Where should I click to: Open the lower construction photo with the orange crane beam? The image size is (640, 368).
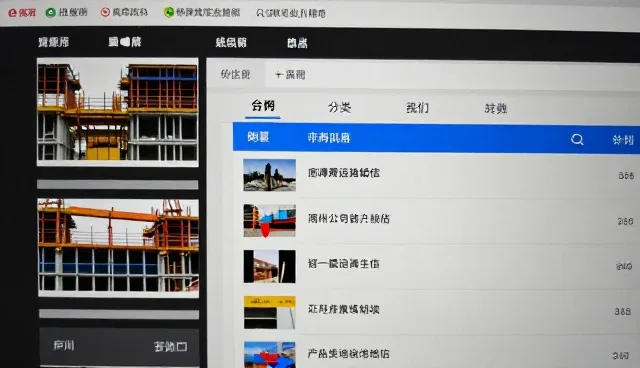pos(118,248)
